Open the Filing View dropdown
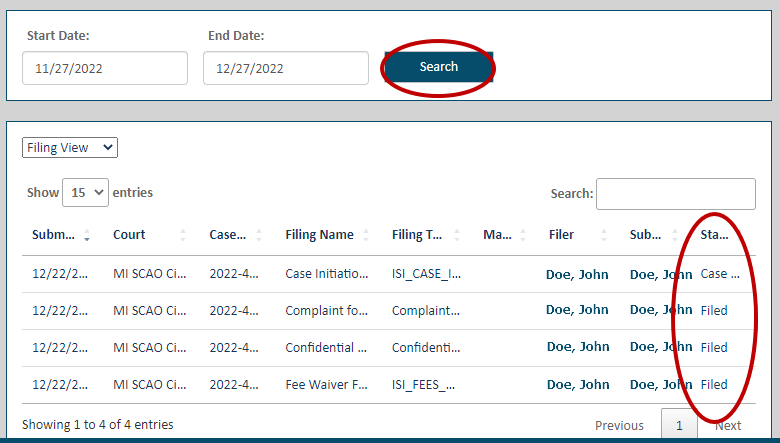 70,148
